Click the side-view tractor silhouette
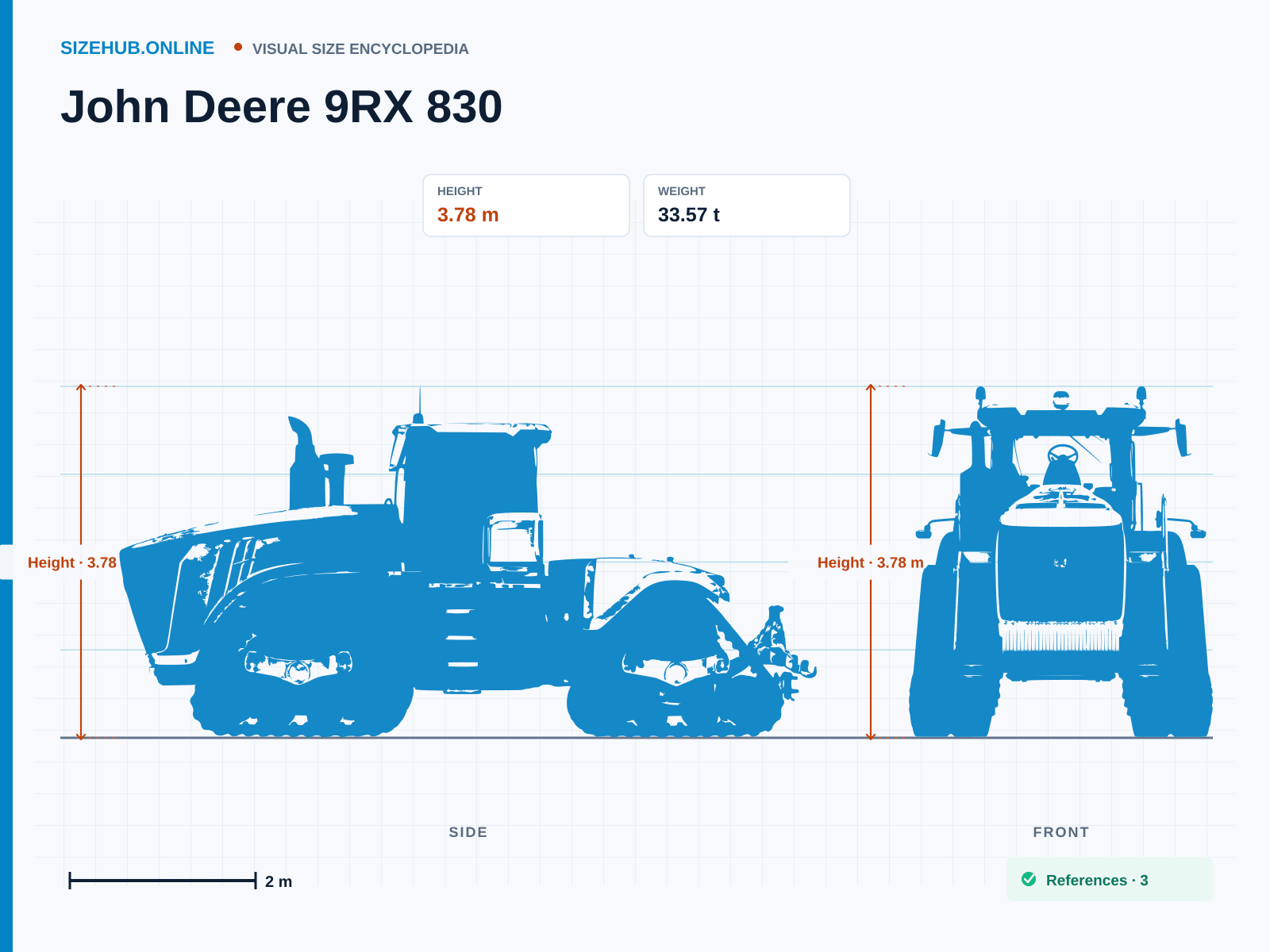1270x952 pixels. (468, 562)
